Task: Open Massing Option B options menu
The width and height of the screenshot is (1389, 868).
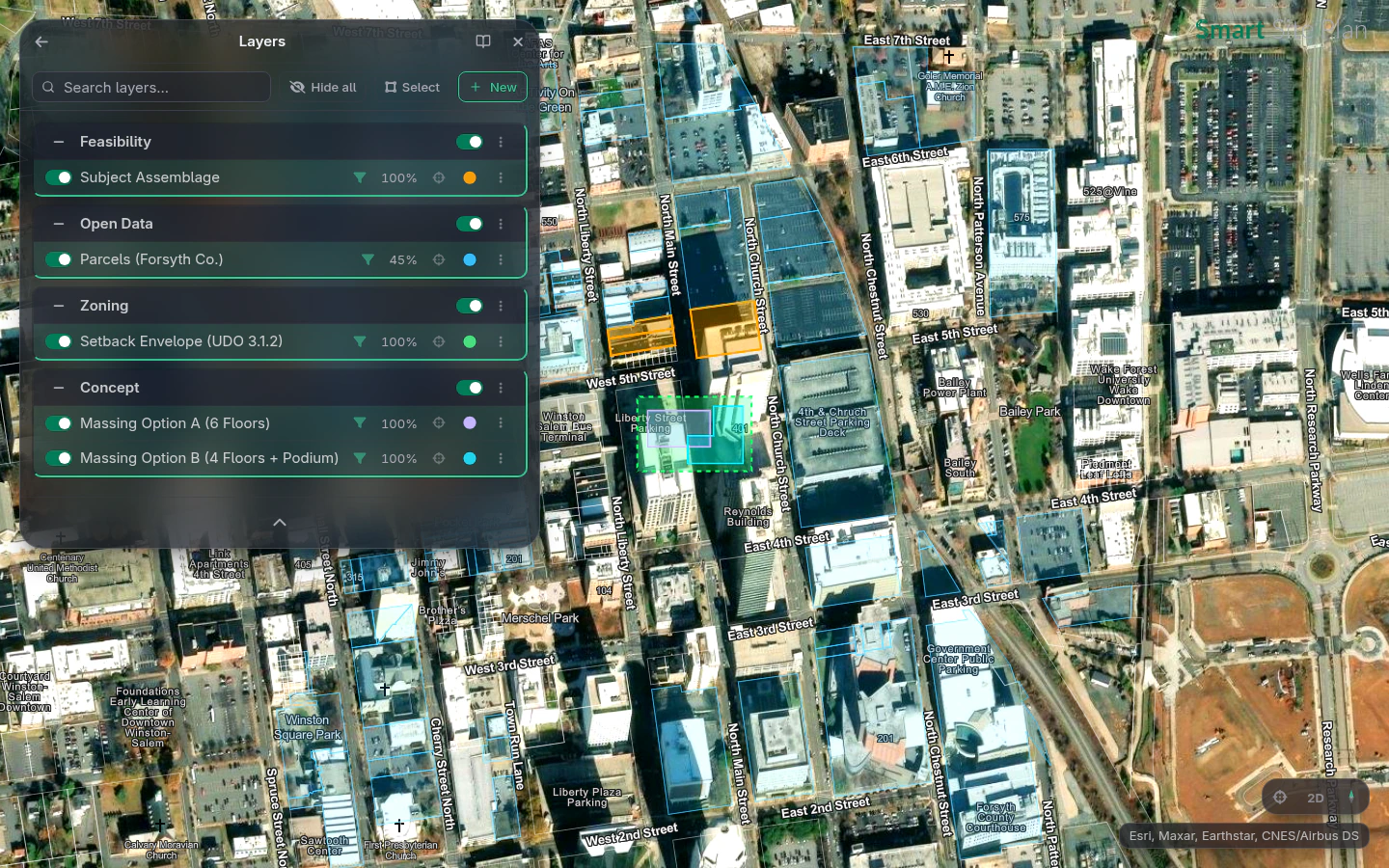Action: click(501, 458)
